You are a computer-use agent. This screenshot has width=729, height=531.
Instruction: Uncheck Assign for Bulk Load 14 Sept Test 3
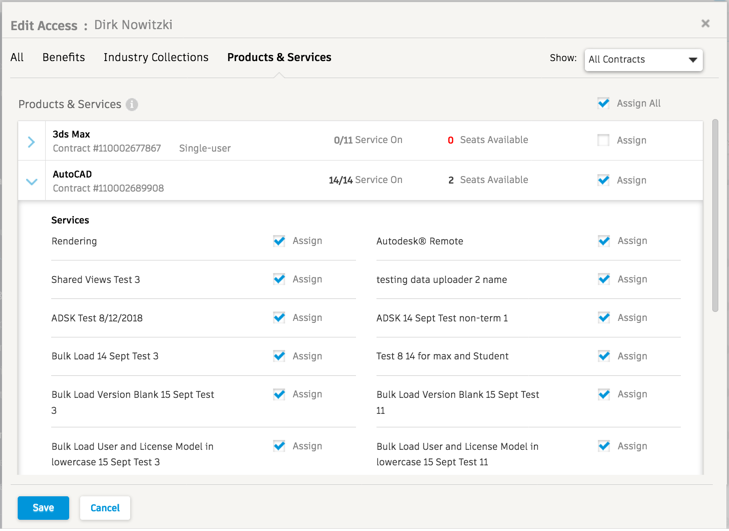pyautogui.click(x=279, y=356)
